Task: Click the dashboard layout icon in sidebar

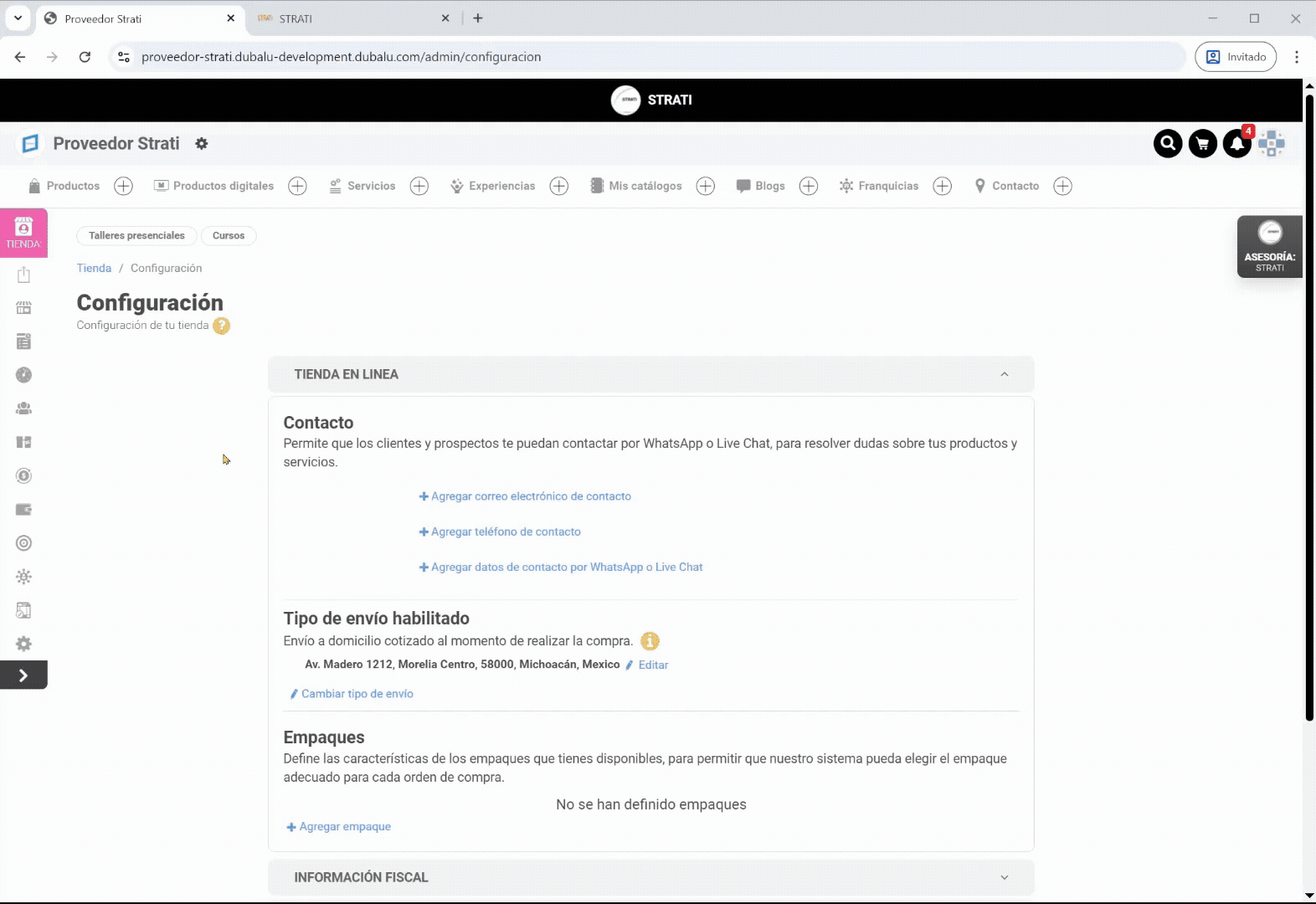Action: (23, 442)
